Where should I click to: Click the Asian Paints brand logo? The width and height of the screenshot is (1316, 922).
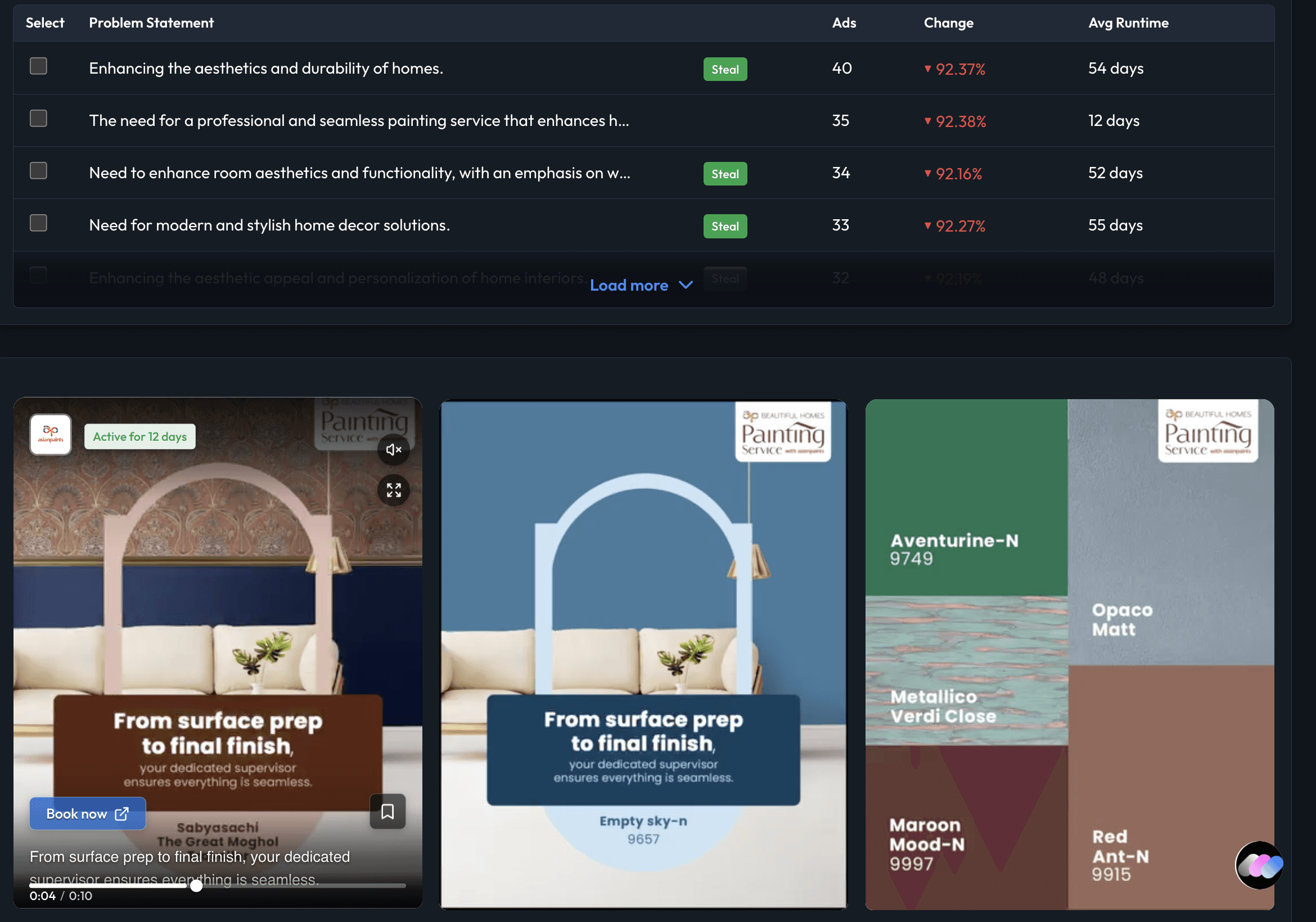pos(51,435)
